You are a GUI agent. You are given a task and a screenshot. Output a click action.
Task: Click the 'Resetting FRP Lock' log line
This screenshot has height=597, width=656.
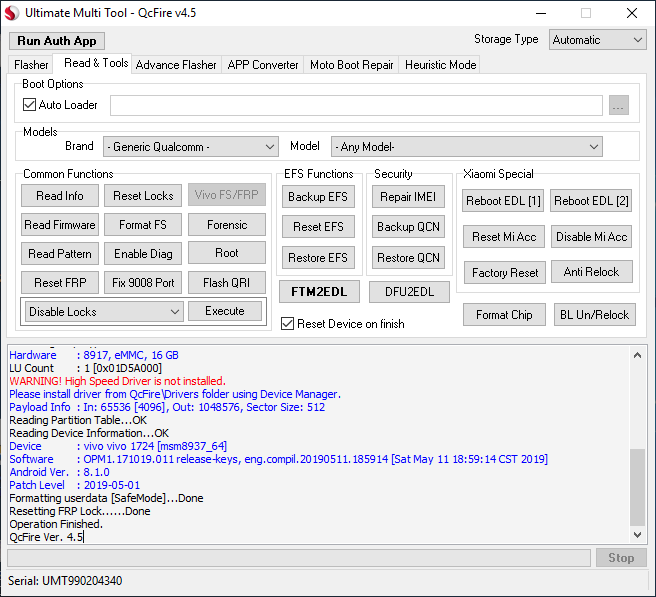80,511
